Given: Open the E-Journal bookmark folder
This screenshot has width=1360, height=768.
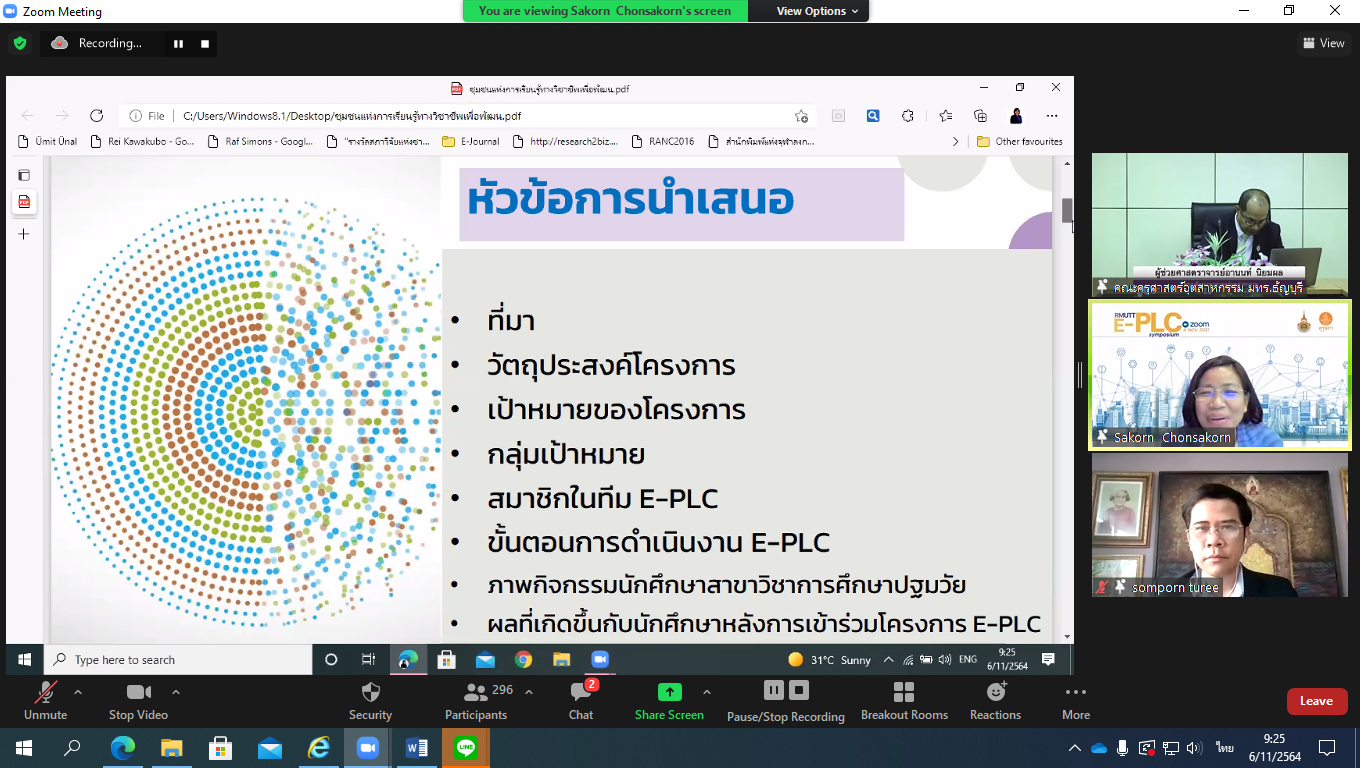Looking at the screenshot, I should [x=471, y=142].
